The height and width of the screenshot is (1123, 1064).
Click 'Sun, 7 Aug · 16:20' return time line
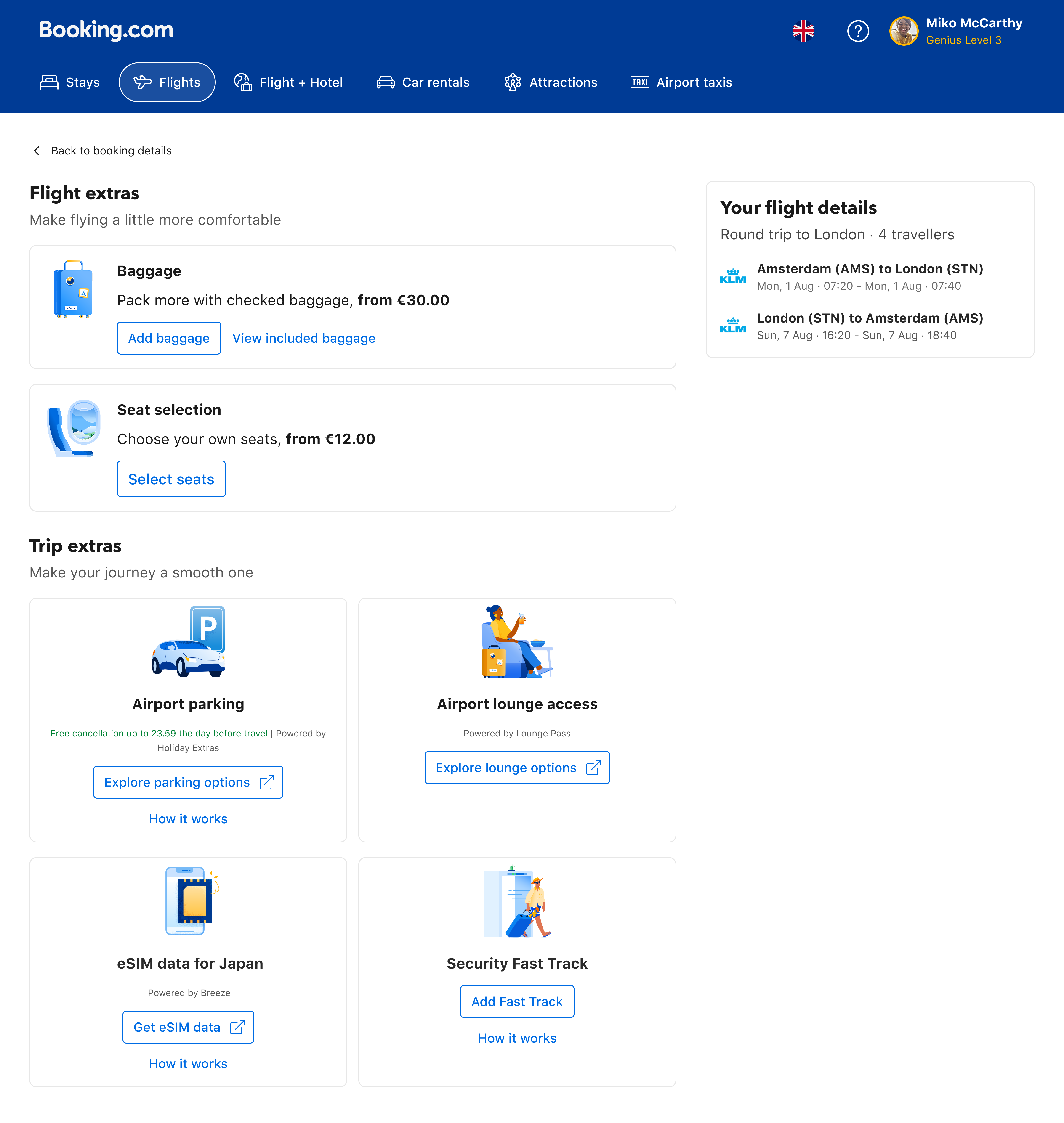[x=857, y=336]
